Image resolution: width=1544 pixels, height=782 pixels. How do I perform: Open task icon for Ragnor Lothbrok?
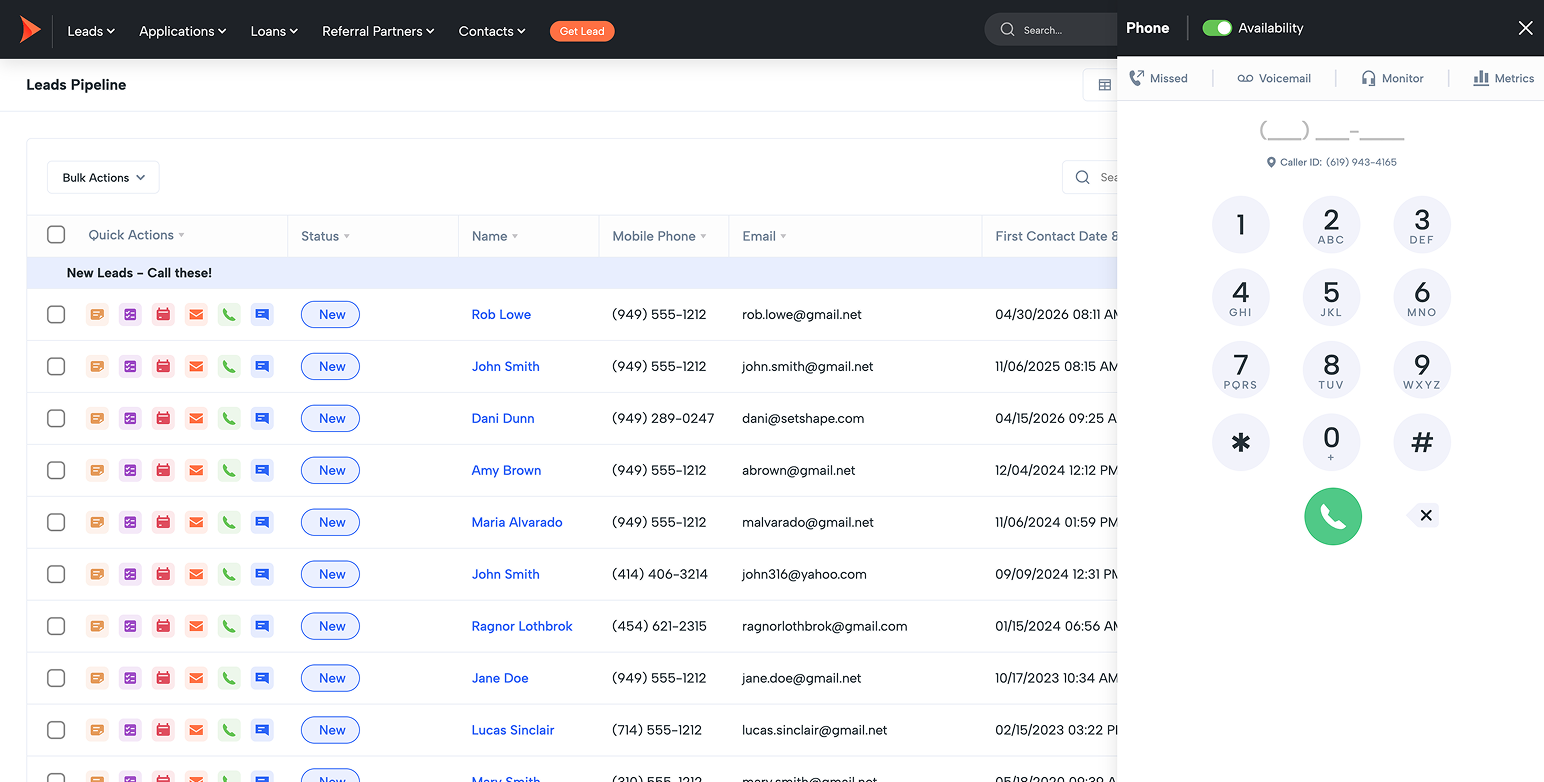point(130,626)
